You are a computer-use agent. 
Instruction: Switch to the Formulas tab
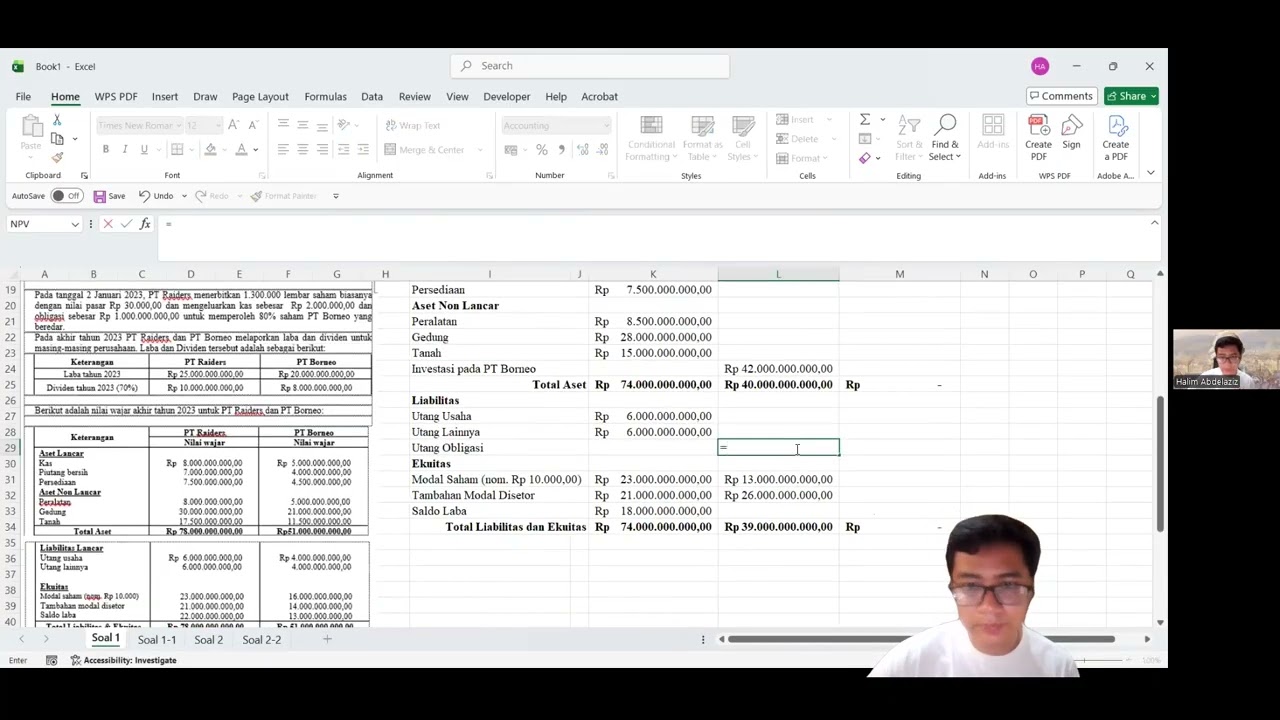click(325, 97)
